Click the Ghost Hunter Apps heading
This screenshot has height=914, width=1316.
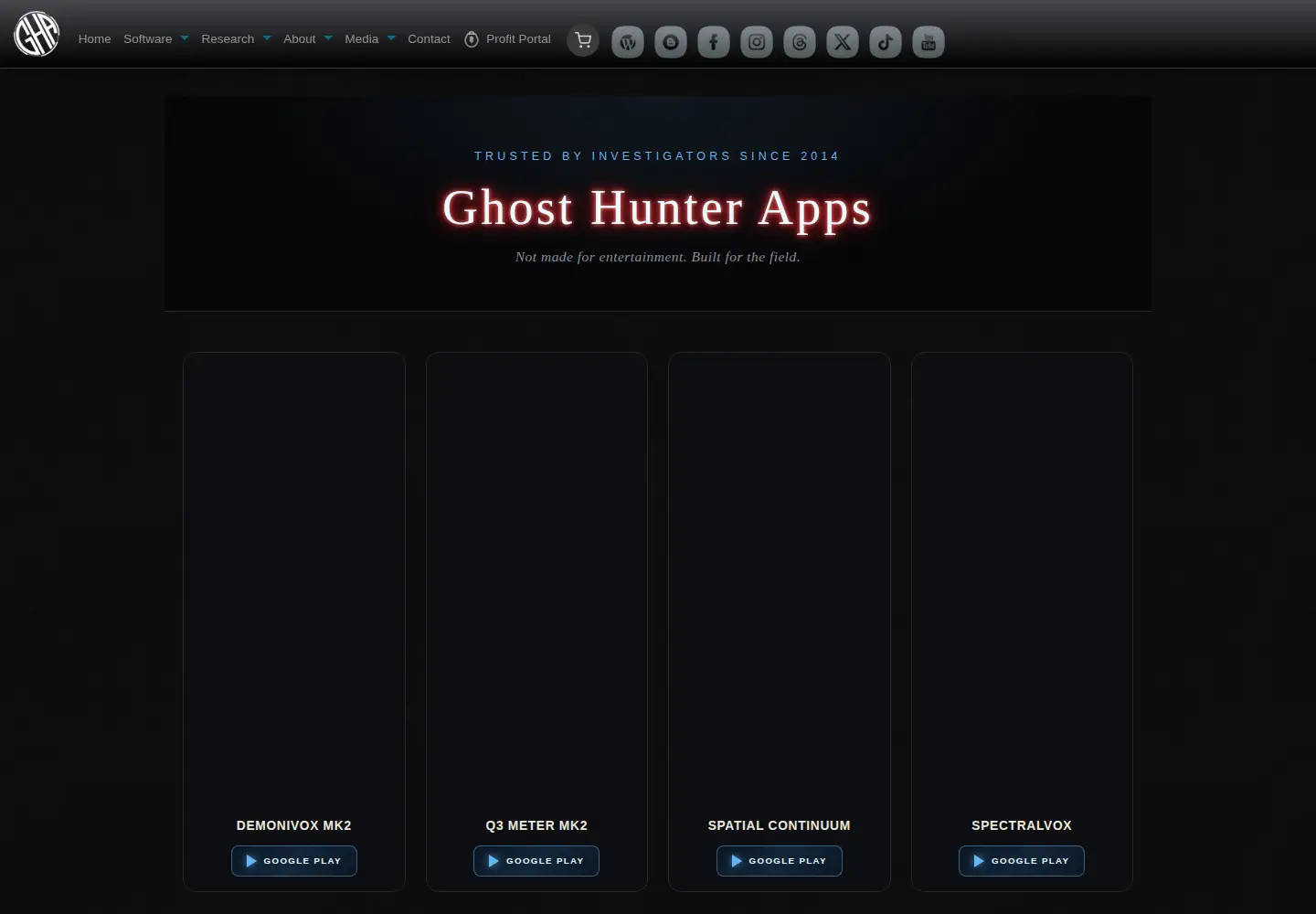pos(657,208)
